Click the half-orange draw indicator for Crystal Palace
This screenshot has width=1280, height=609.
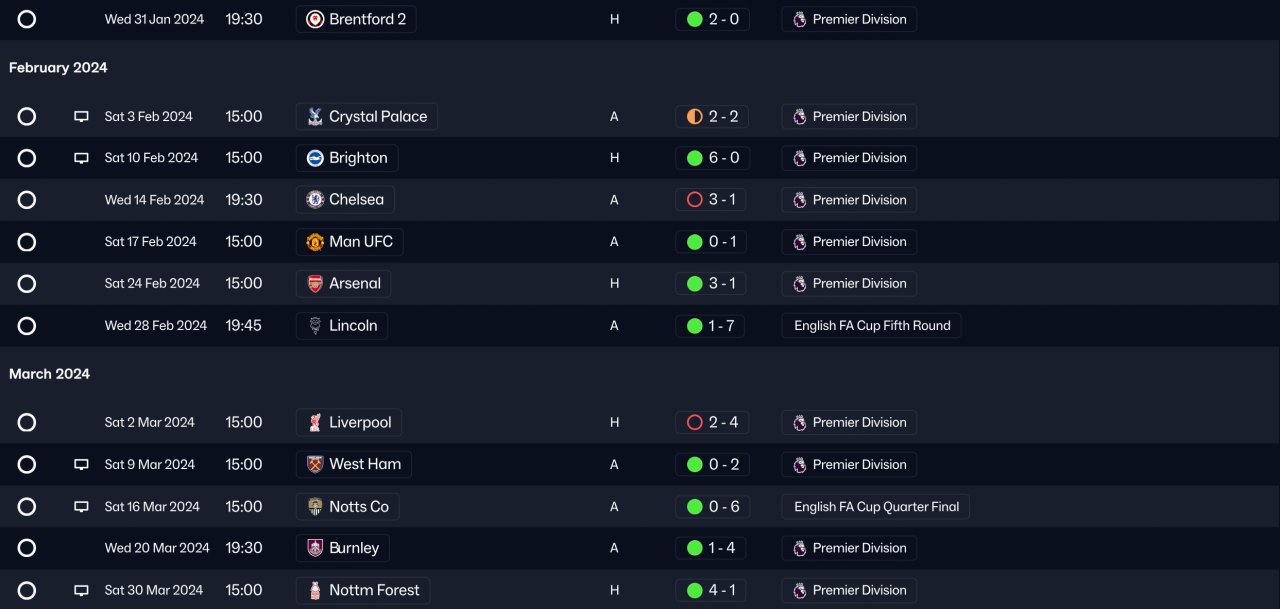694,117
